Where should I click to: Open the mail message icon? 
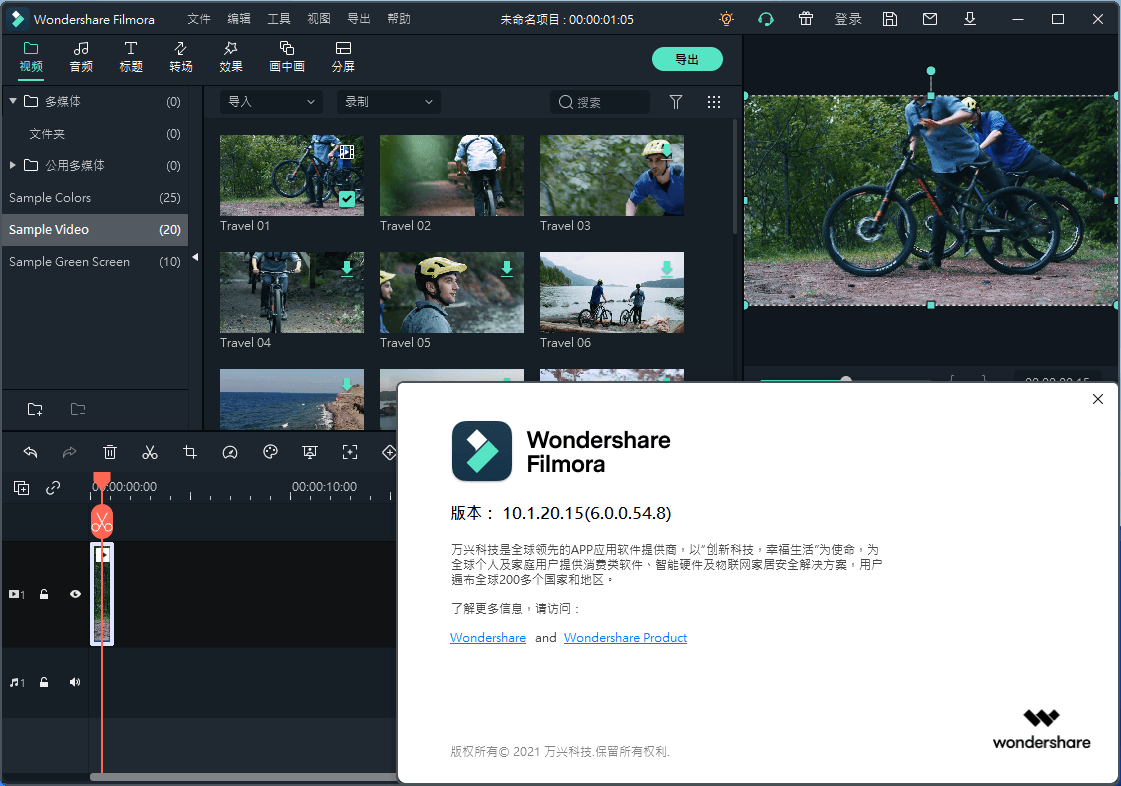pos(929,19)
